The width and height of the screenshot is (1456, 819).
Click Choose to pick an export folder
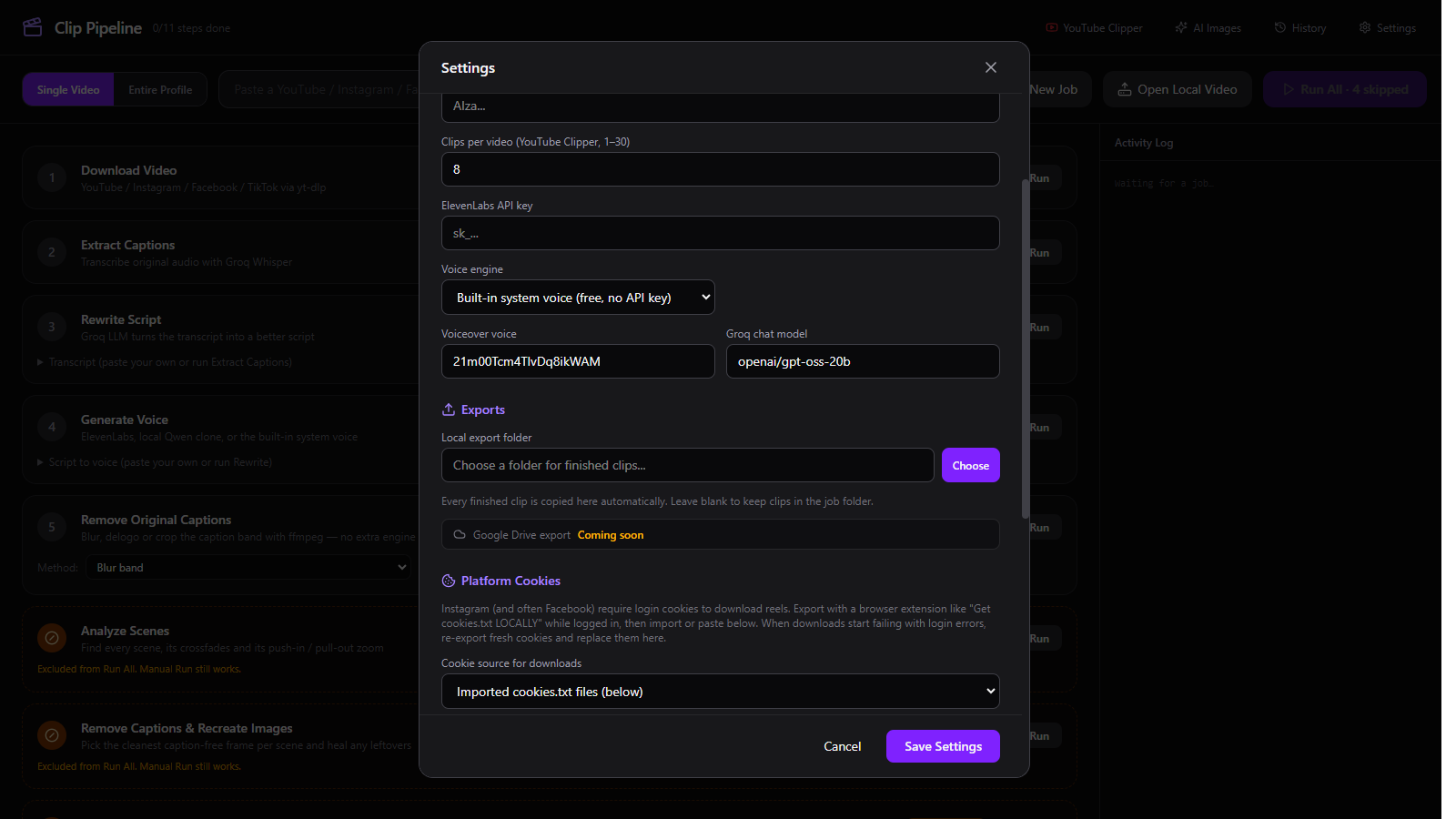[x=971, y=465]
